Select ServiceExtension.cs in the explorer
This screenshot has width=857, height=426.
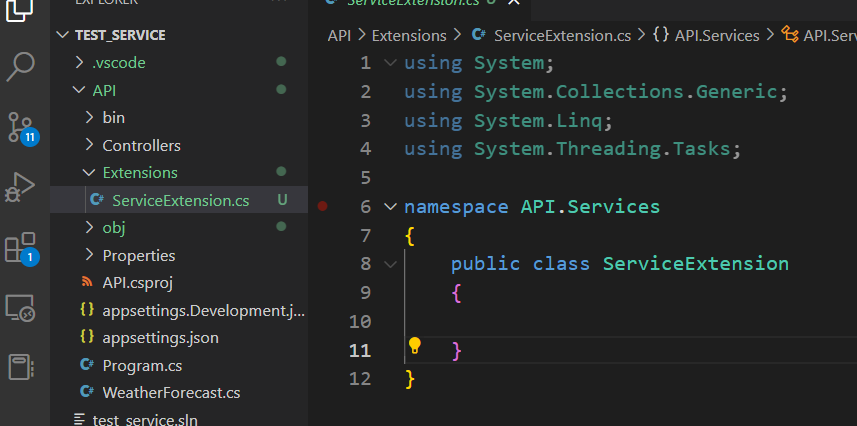pos(179,200)
